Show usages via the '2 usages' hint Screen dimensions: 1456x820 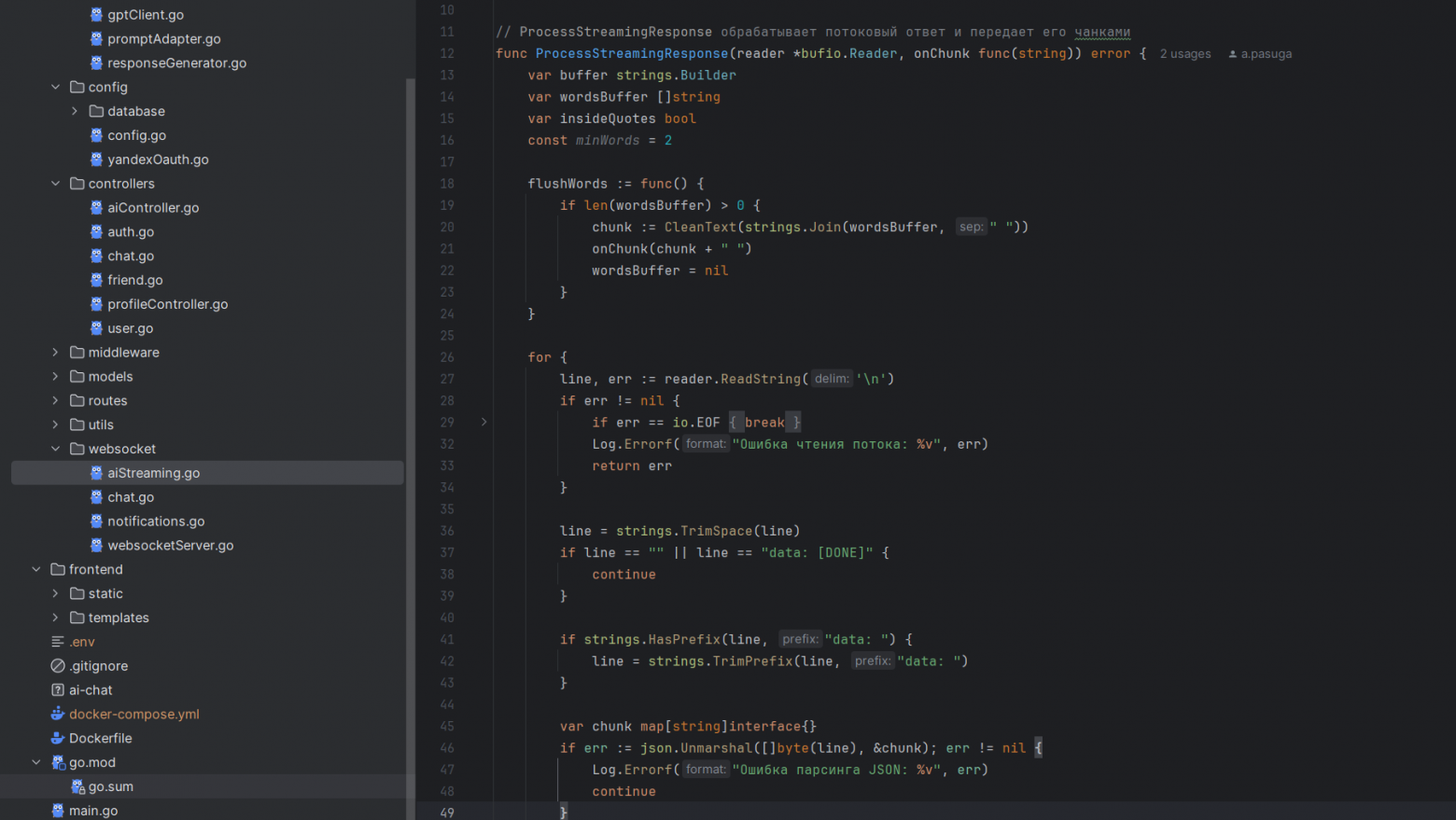pyautogui.click(x=1185, y=54)
